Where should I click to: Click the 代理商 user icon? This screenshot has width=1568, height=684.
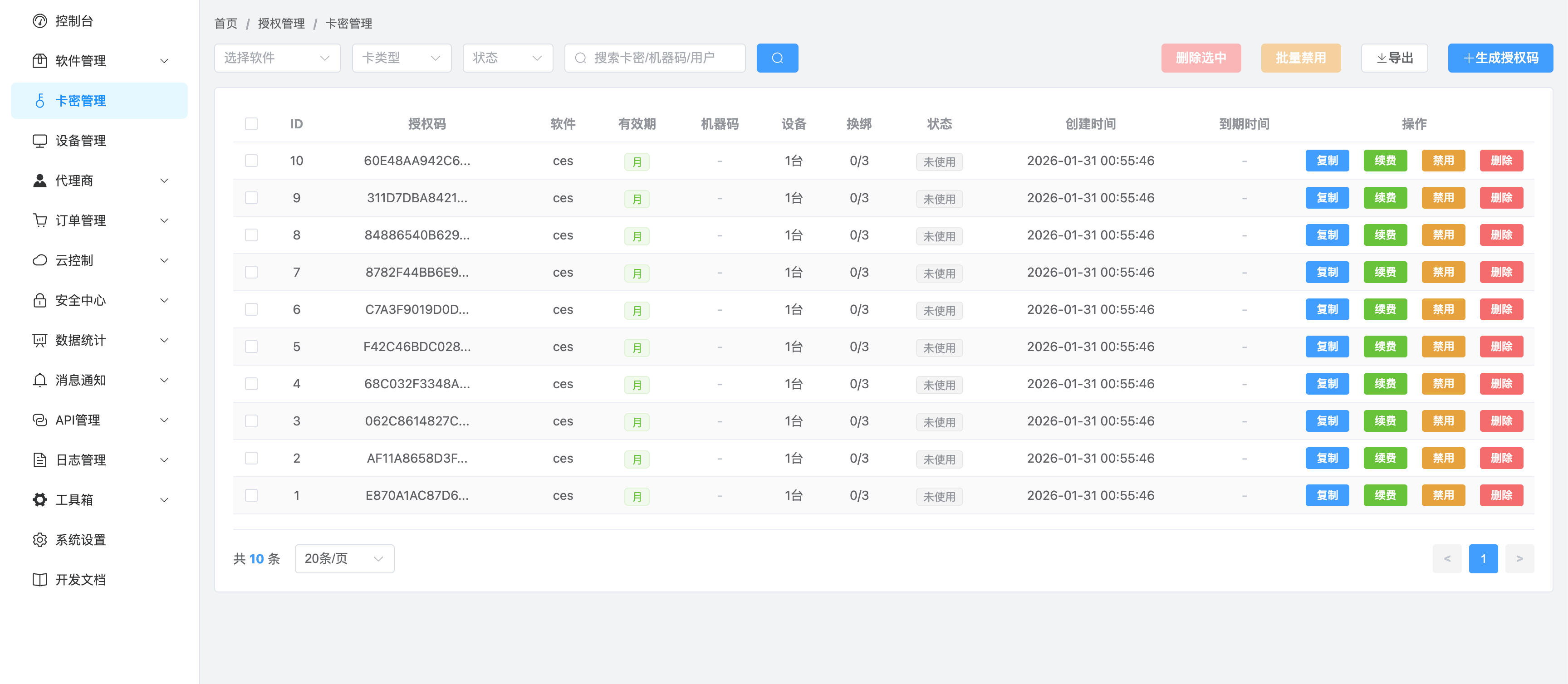click(39, 181)
